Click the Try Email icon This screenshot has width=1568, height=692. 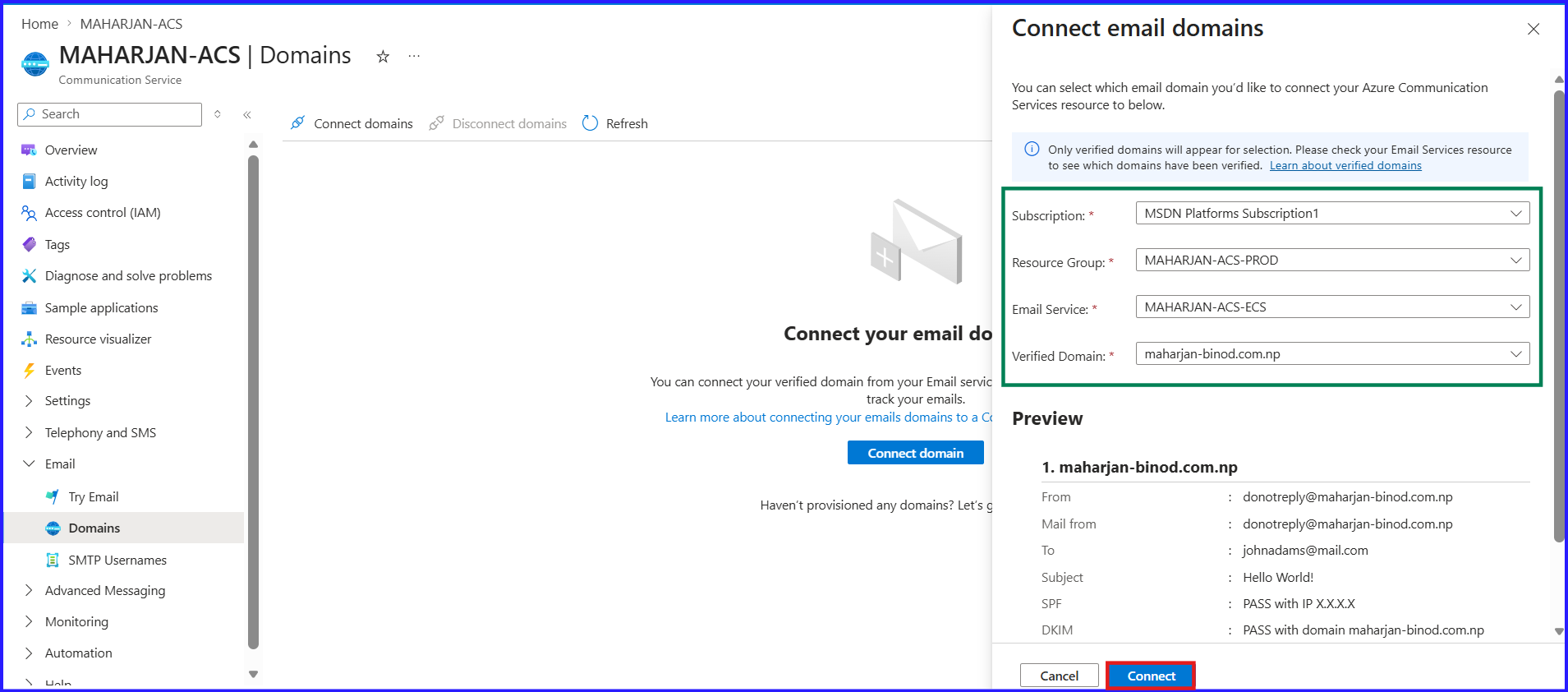pyautogui.click(x=53, y=497)
